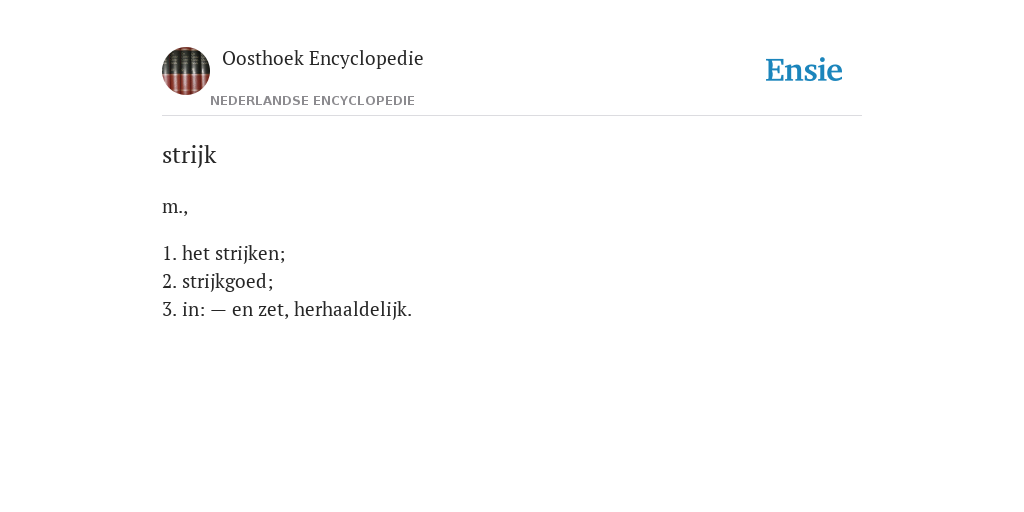Click the word Oosthoek in the title
Image resolution: width=1024 pixels, height=512 pixels.
[x=263, y=59]
